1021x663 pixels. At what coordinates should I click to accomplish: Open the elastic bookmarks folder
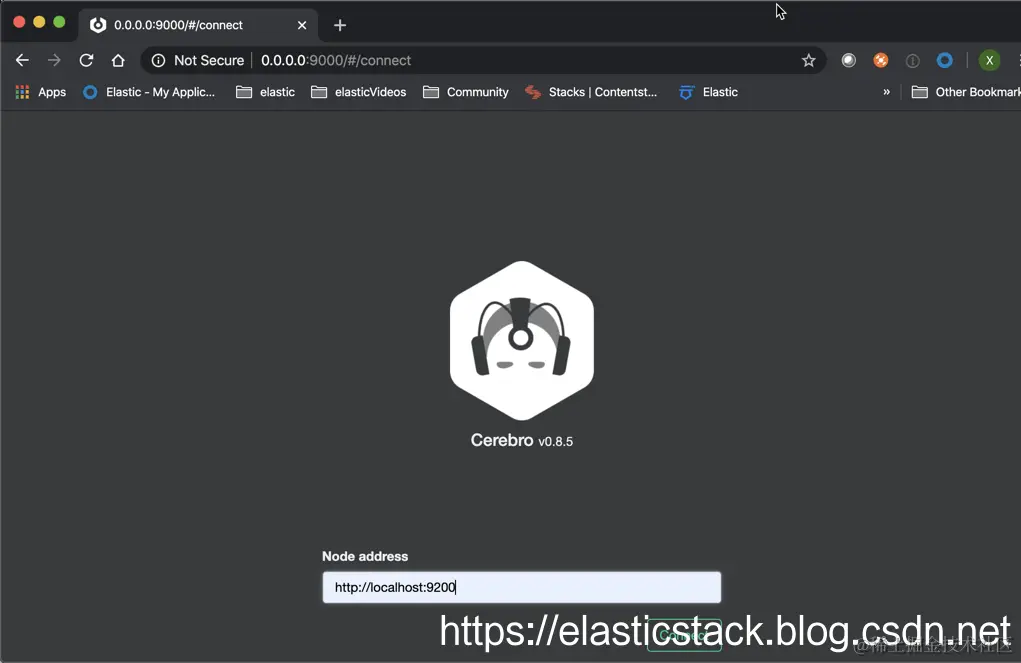[x=266, y=92]
